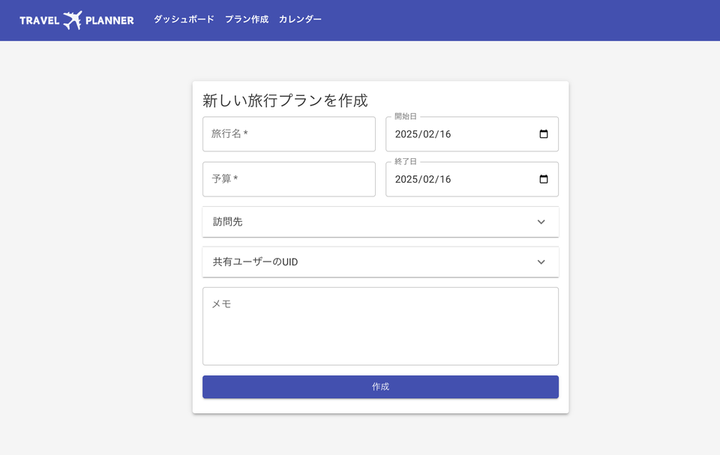Select the day segment in 開始日
The height and width of the screenshot is (455, 720).
click(x=445, y=134)
